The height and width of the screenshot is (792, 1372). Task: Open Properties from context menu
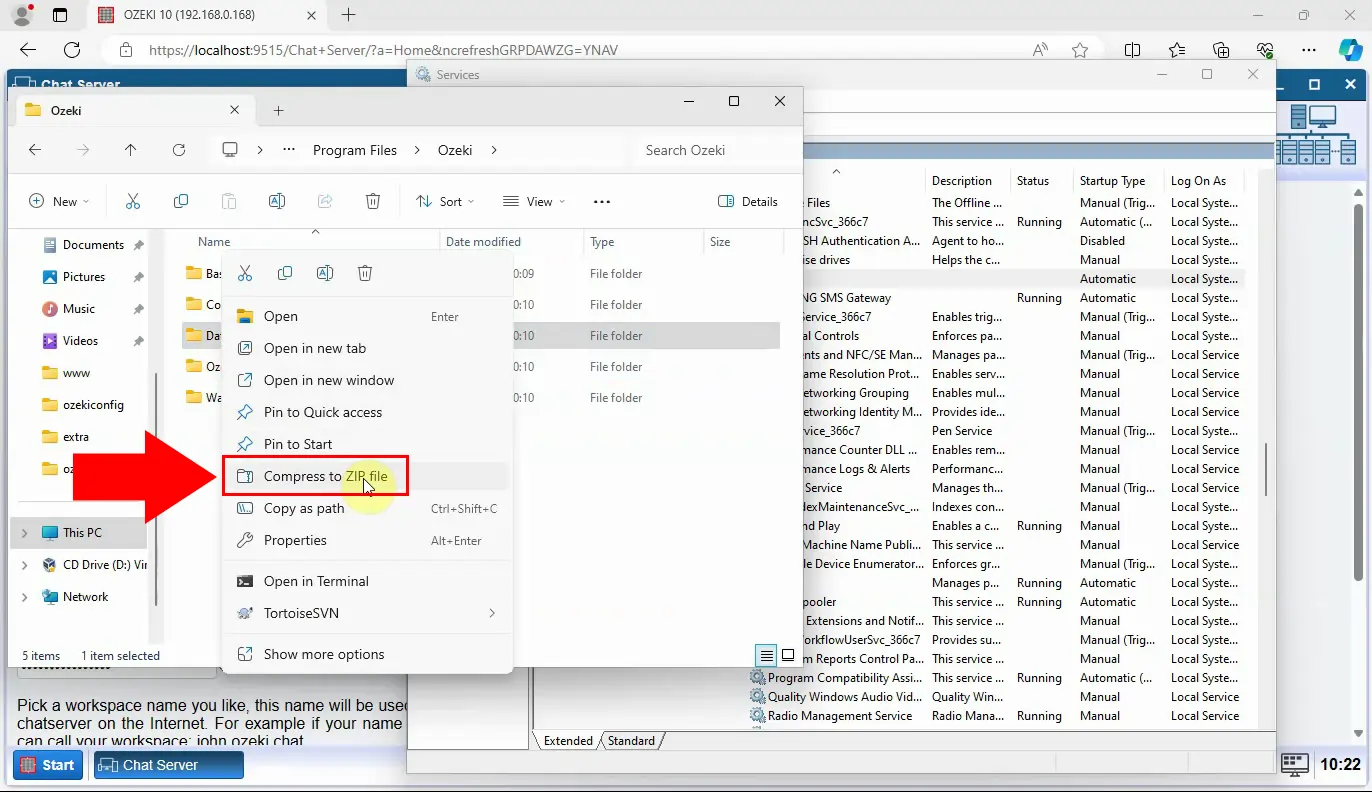tap(367, 540)
